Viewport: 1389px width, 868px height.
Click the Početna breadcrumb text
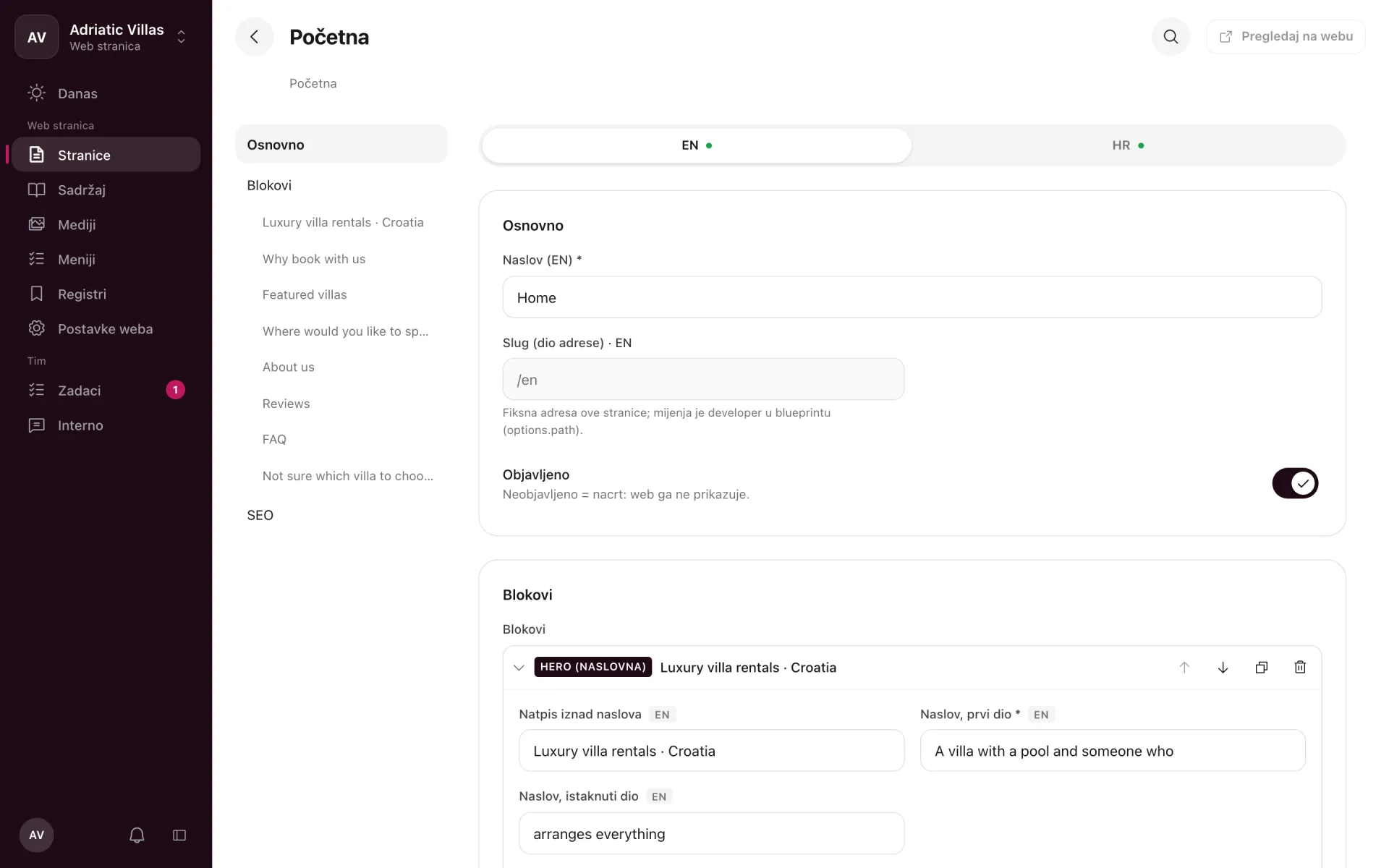click(x=313, y=83)
